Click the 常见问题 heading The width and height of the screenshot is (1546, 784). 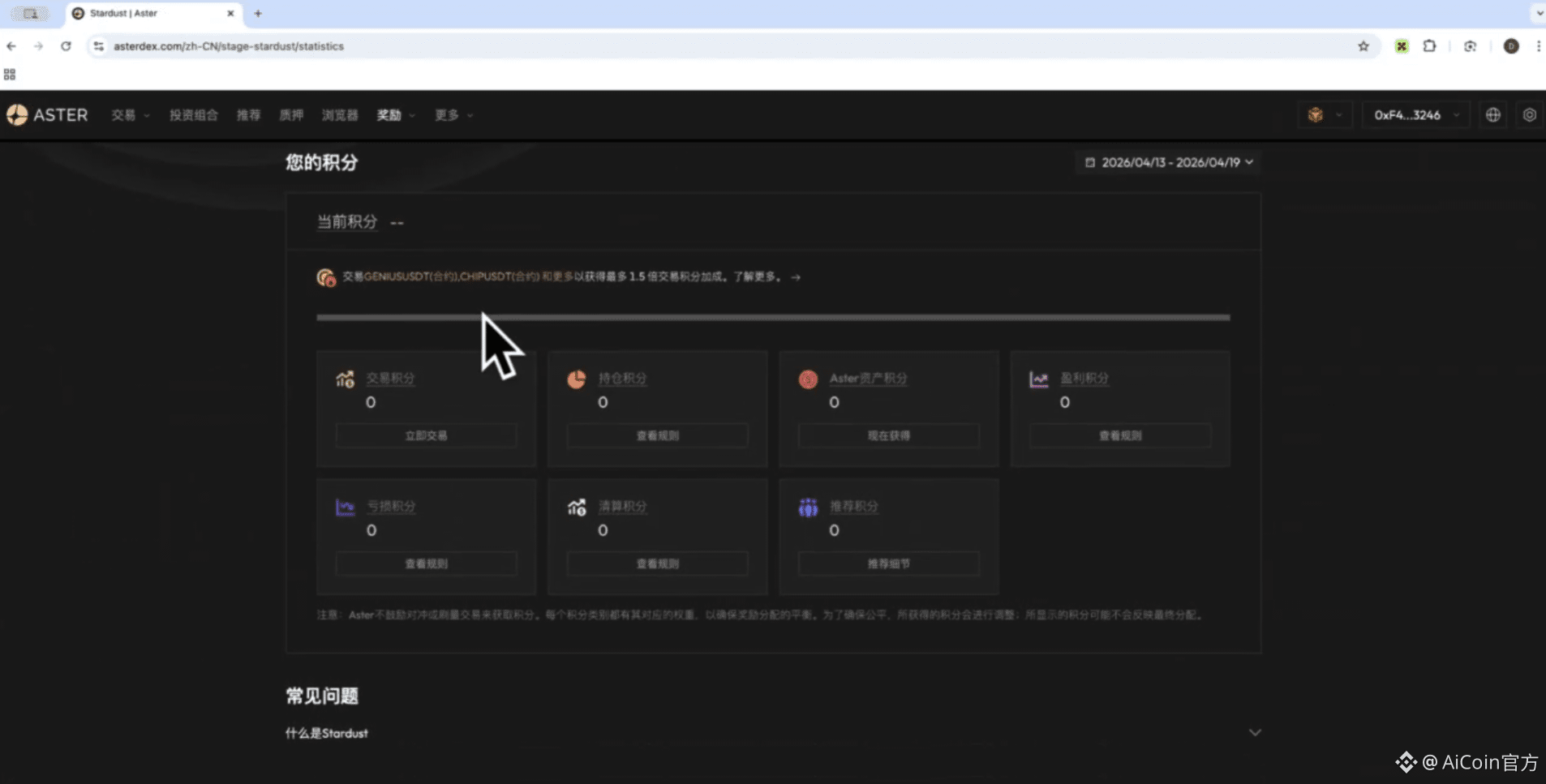(321, 696)
